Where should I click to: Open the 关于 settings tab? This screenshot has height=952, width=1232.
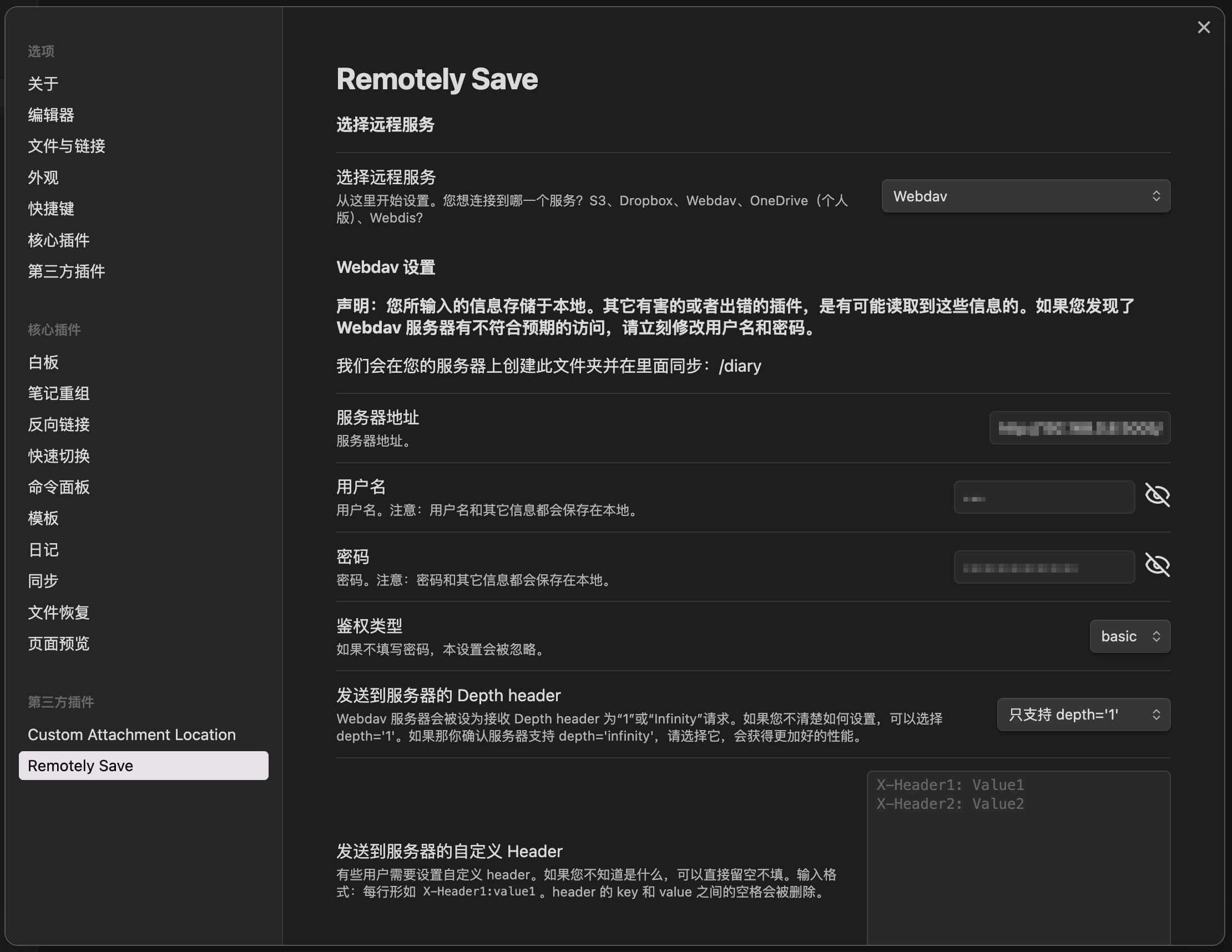point(43,84)
